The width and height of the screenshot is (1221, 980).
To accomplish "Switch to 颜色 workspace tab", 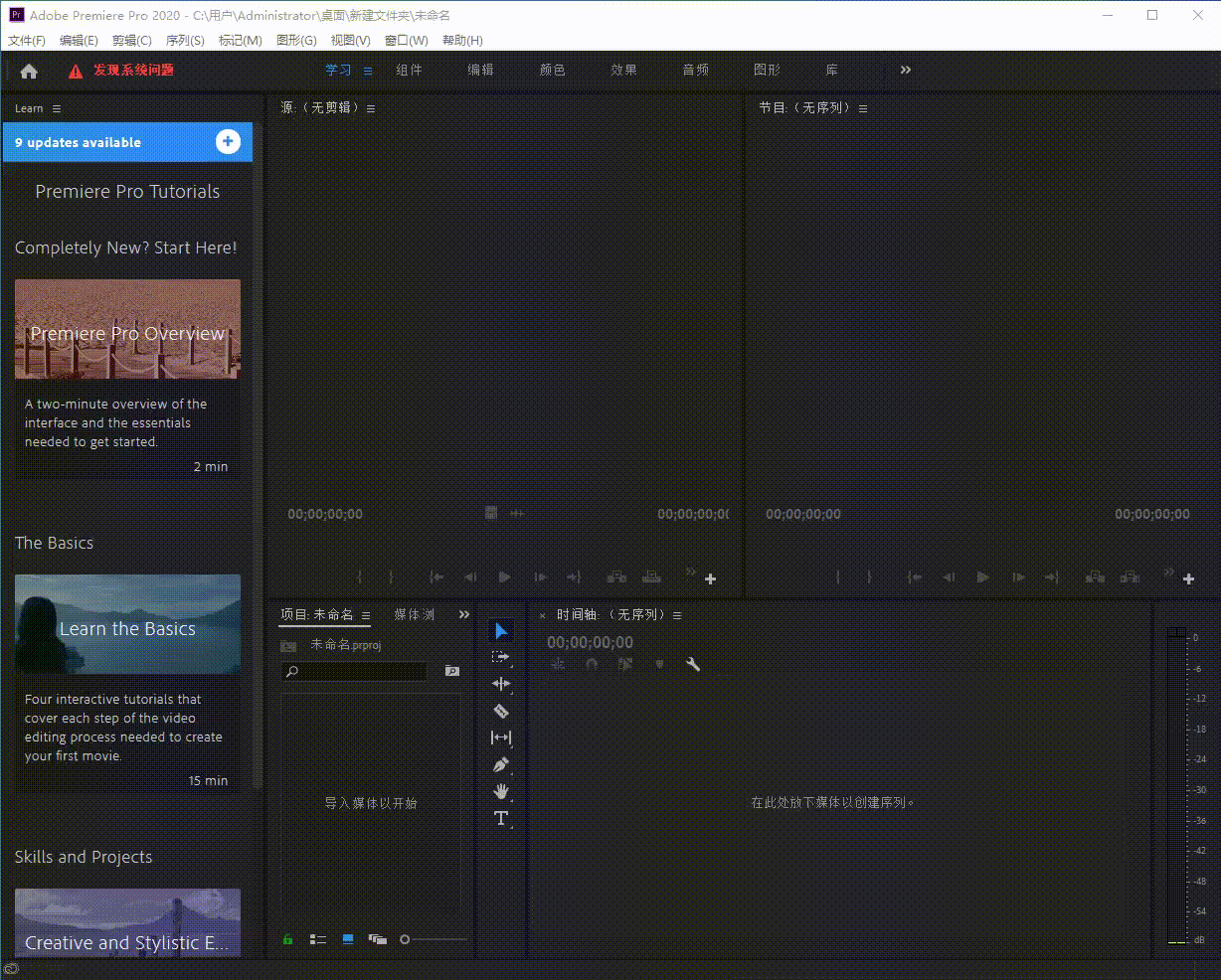I will point(552,70).
